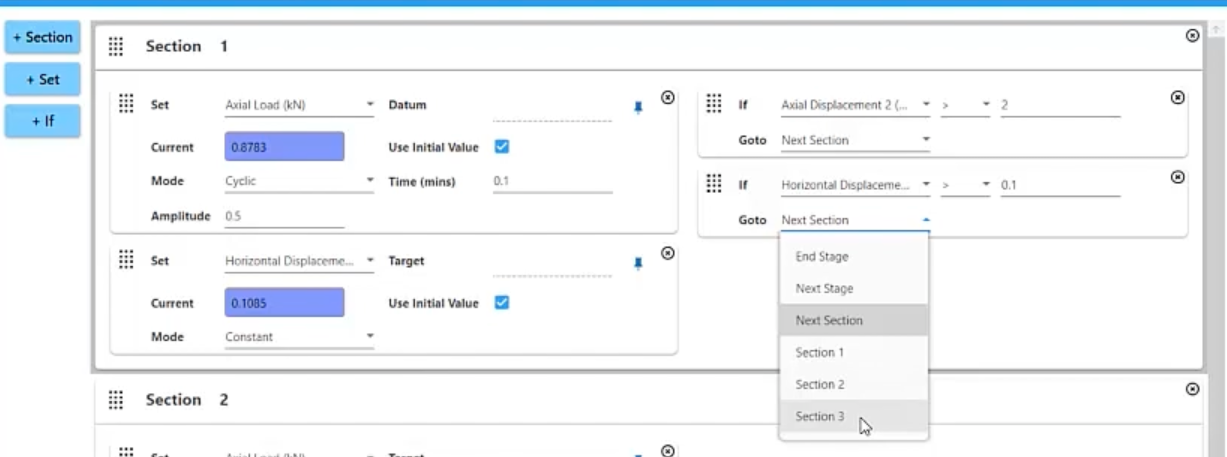Screen dimensions: 1227x457
Task: Select Section 3 from the Goto list
Action: pos(820,416)
